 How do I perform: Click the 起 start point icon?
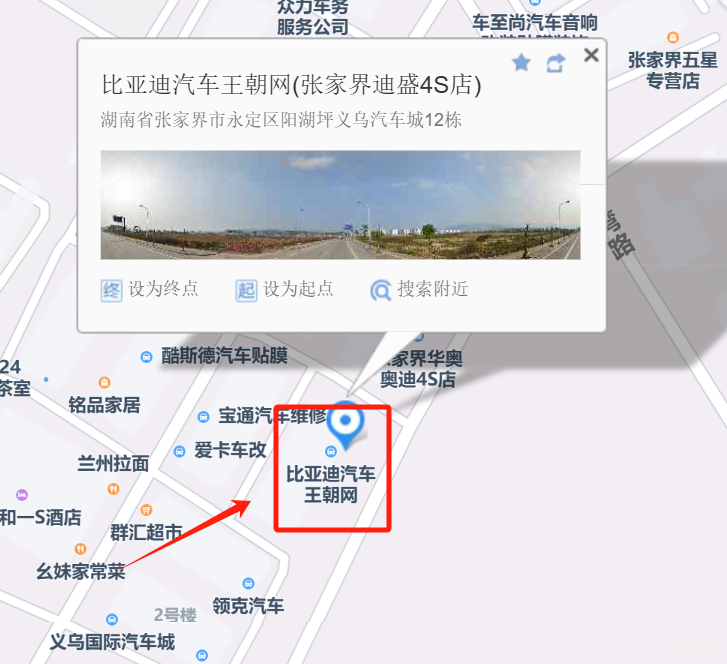[x=246, y=291]
